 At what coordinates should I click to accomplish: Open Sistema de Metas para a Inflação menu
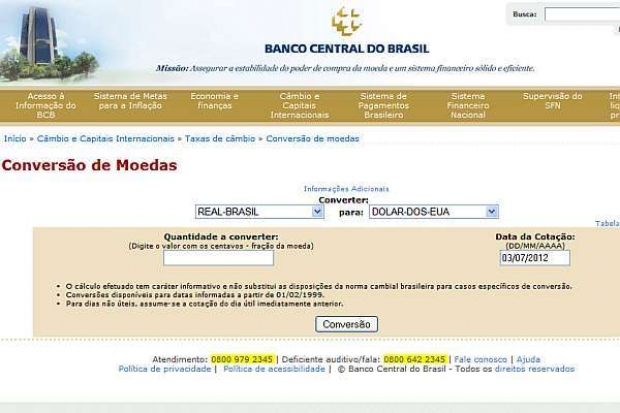tap(131, 101)
